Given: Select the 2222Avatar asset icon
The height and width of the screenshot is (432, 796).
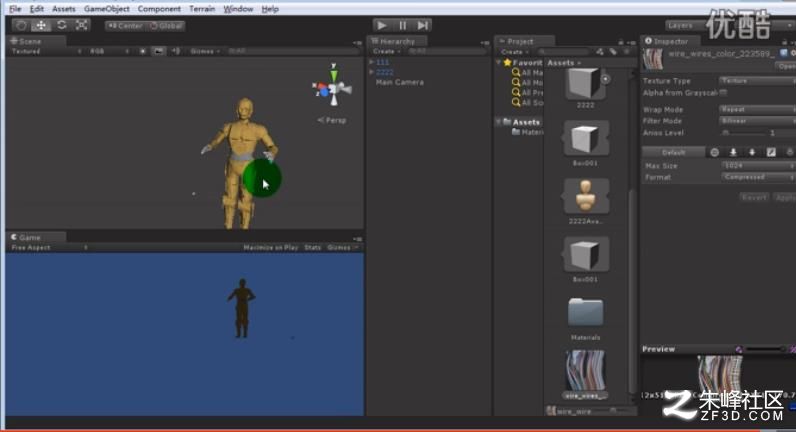Looking at the screenshot, I should coord(585,196).
